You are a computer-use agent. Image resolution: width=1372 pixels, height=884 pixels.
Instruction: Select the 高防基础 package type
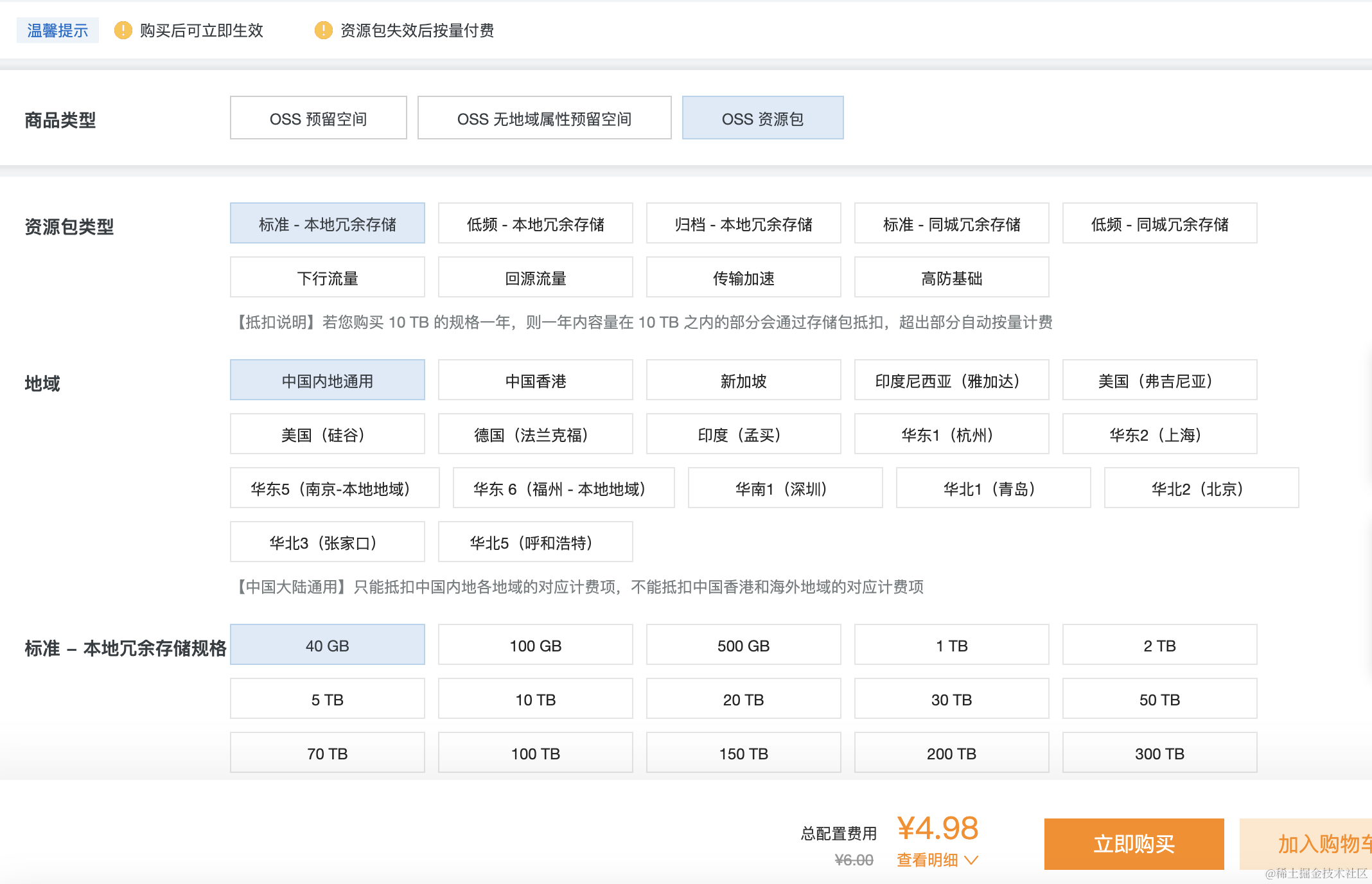(x=951, y=278)
